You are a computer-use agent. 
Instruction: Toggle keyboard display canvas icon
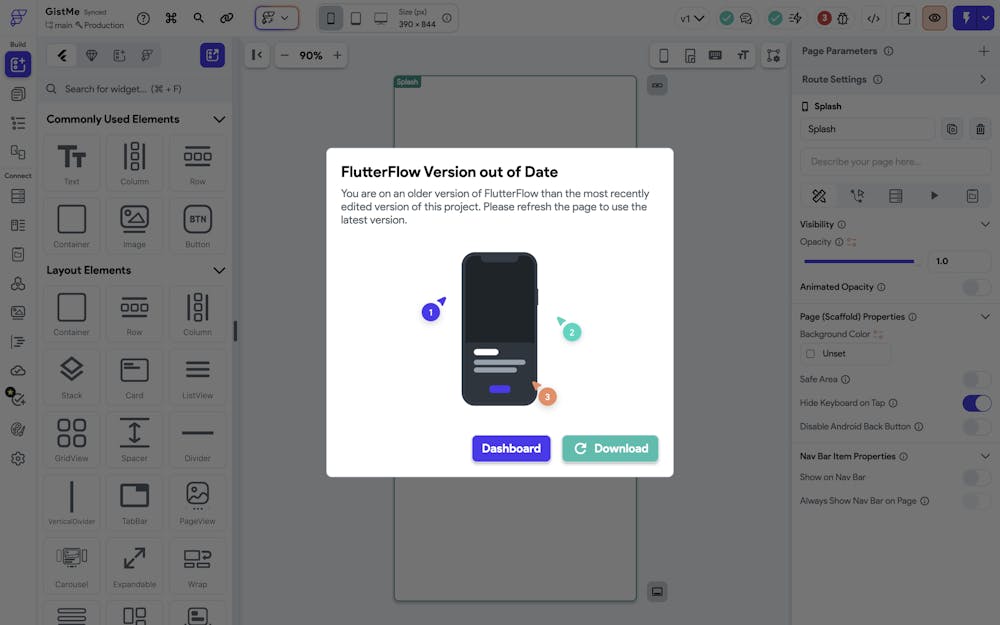point(716,55)
